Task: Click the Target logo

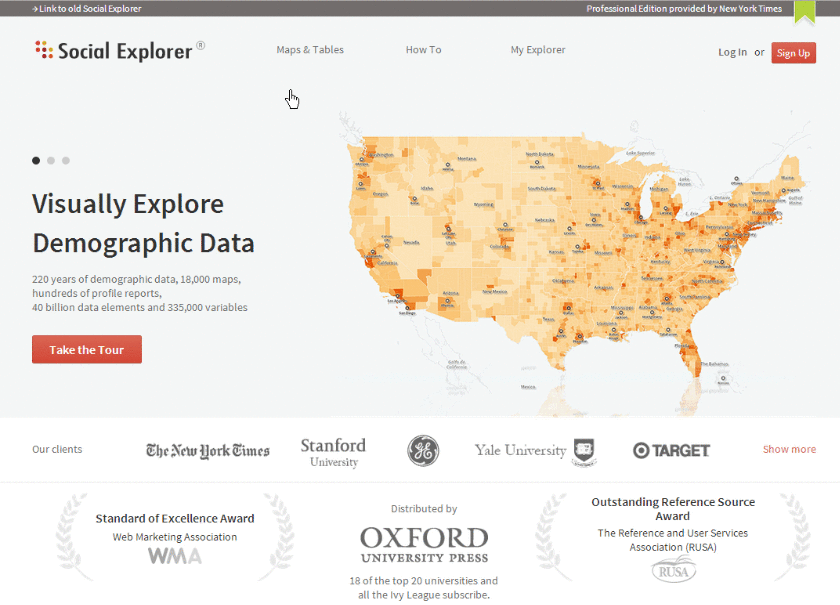Action: [x=671, y=450]
